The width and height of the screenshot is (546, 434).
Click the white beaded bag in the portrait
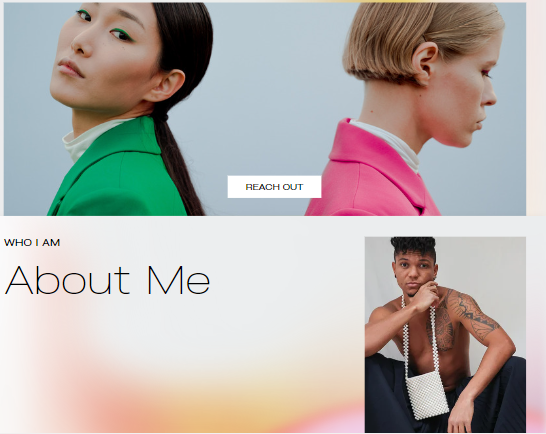[x=427, y=394]
